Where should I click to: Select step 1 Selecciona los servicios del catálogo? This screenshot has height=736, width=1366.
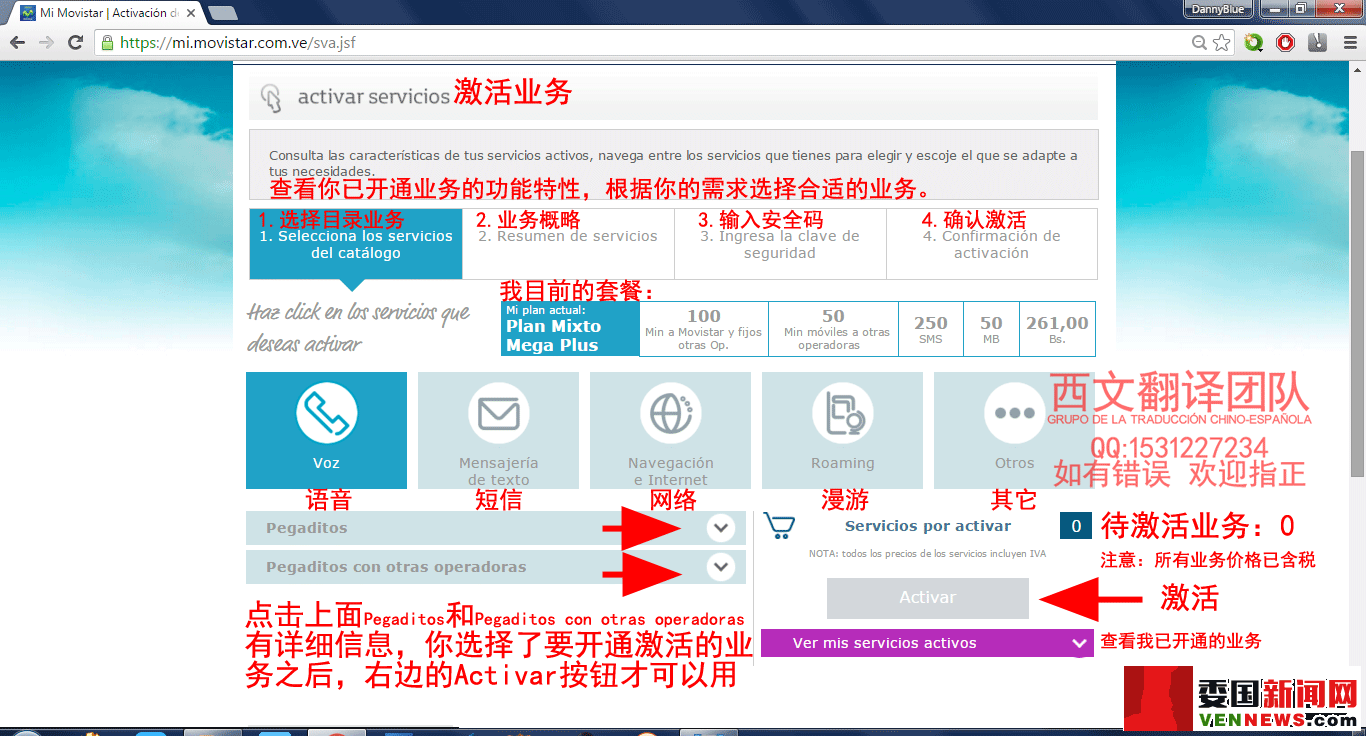(356, 244)
